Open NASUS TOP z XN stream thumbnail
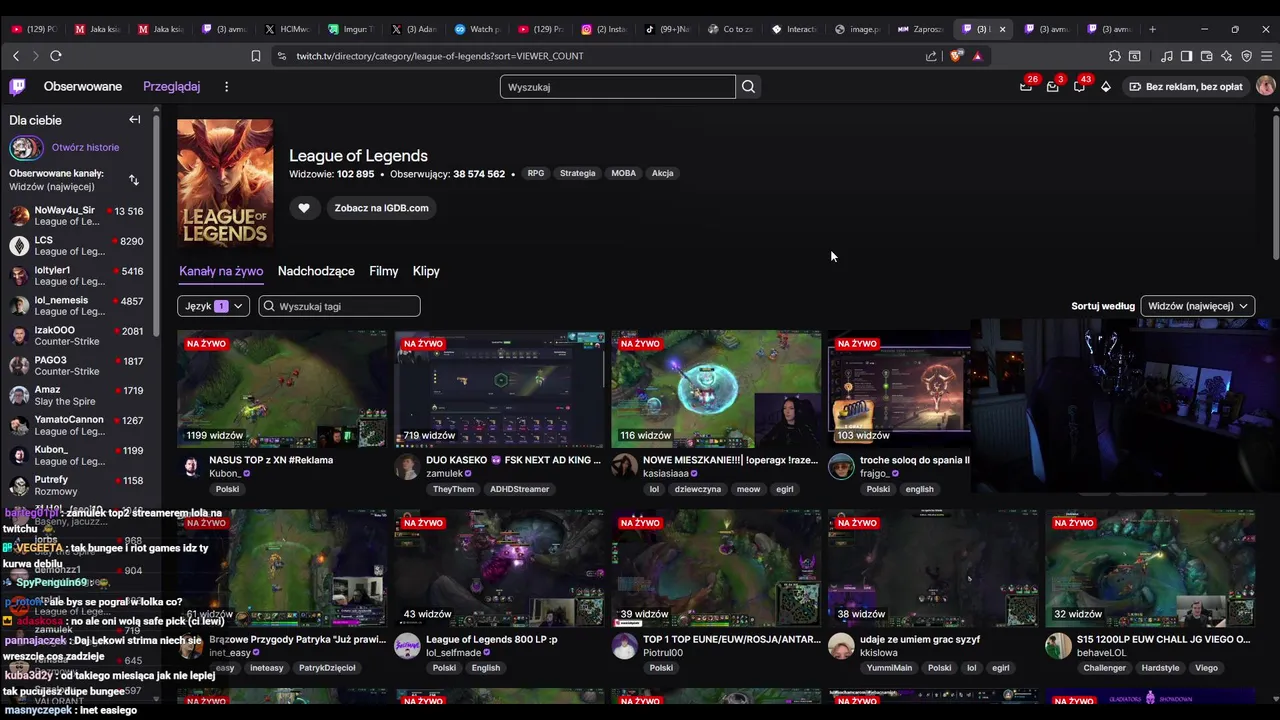Screen dimensions: 1280x720 pyautogui.click(x=282, y=389)
